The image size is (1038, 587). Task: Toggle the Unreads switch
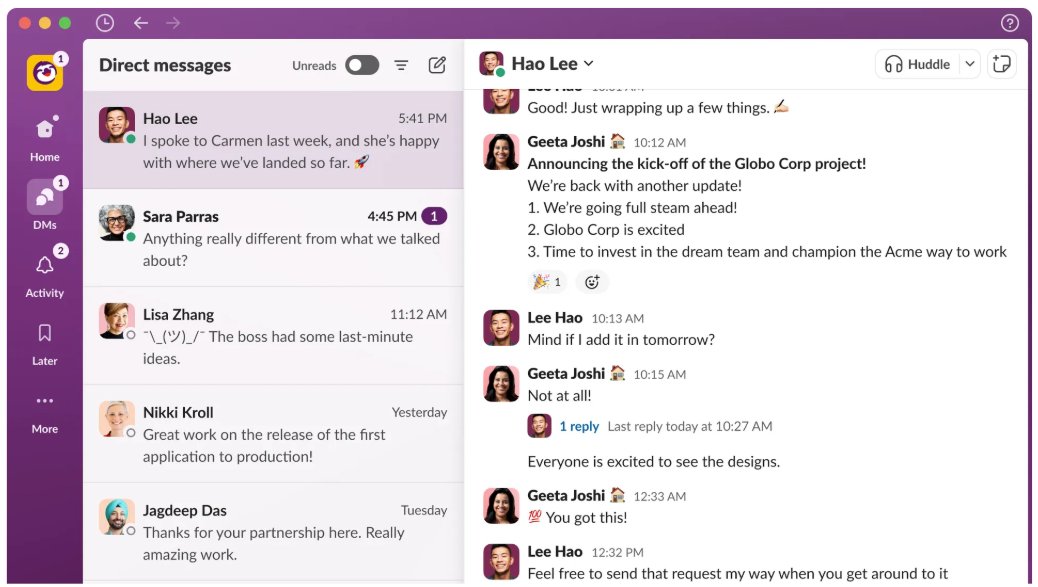(362, 64)
